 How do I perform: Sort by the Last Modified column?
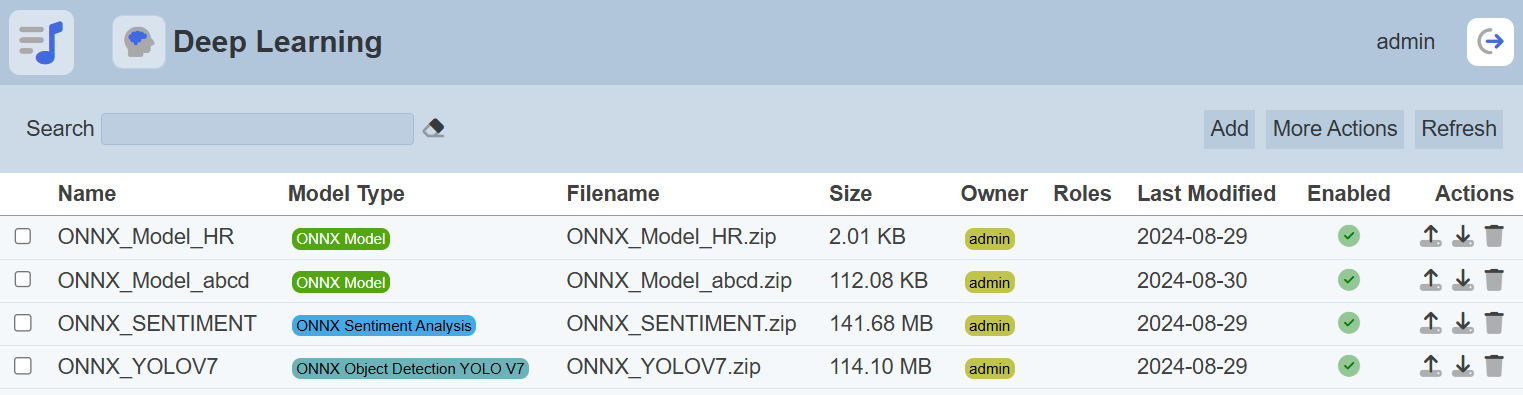tap(1206, 193)
